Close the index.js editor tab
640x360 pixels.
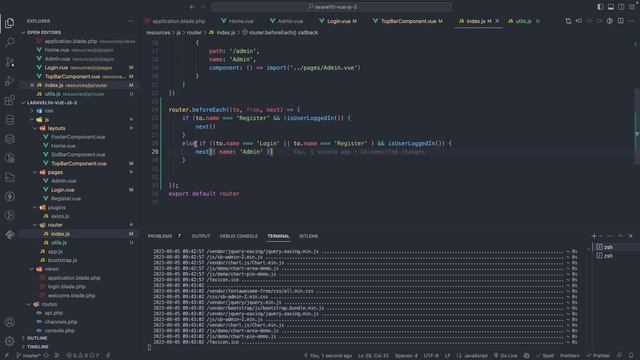click(497, 21)
